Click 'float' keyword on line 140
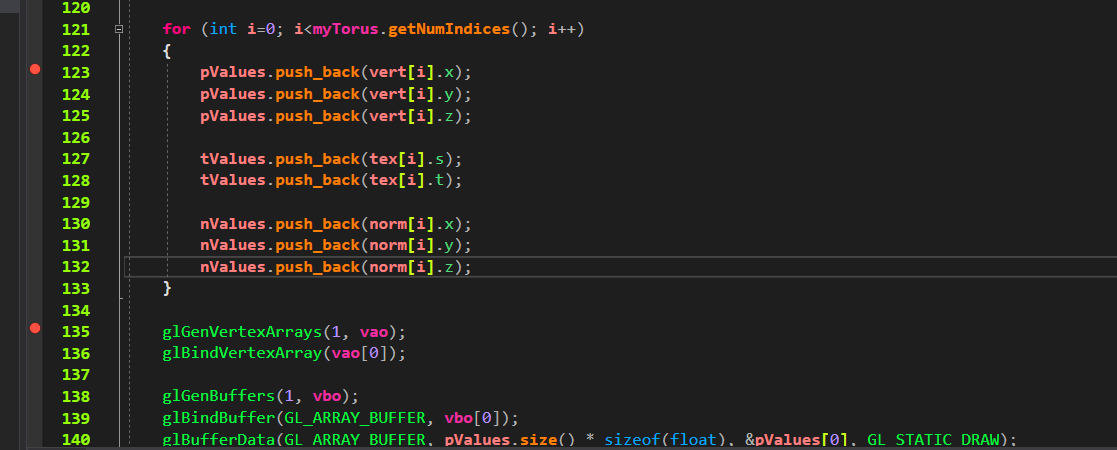 693,439
